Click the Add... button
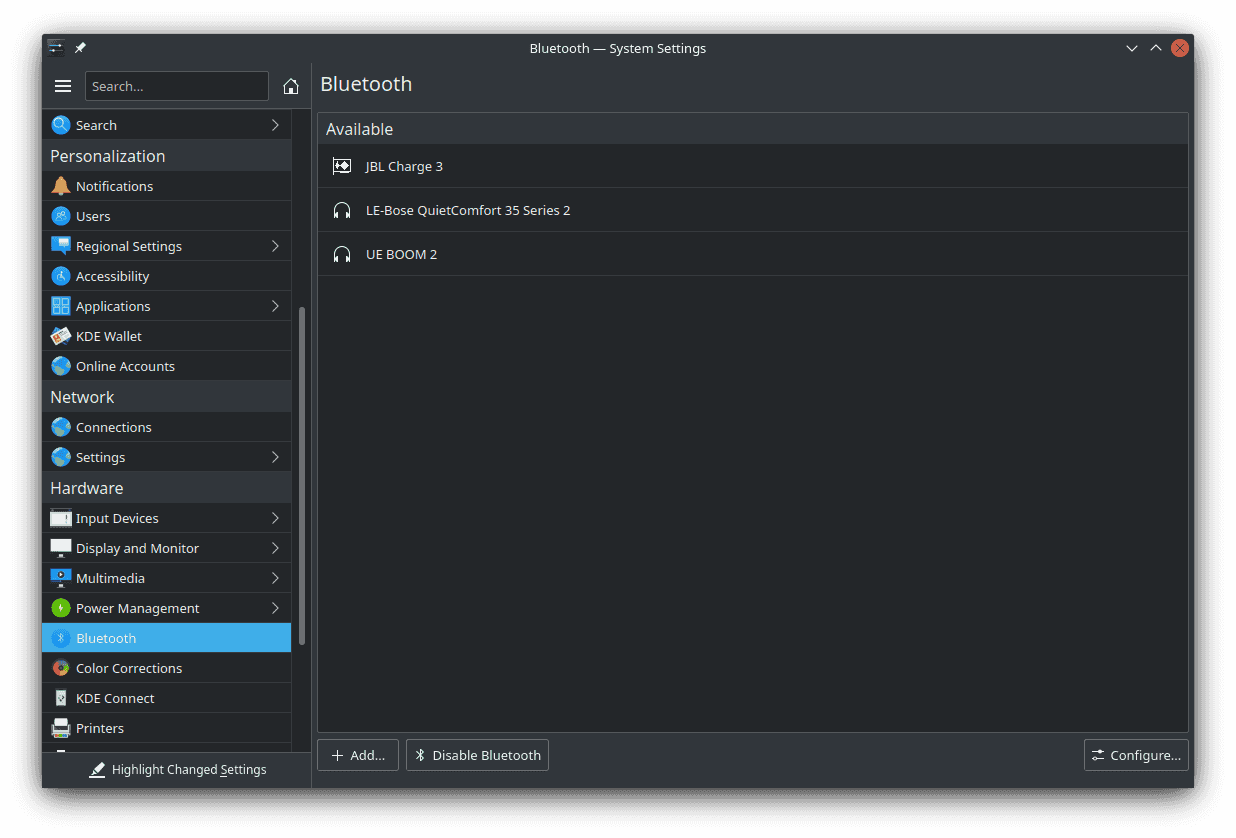 357,755
